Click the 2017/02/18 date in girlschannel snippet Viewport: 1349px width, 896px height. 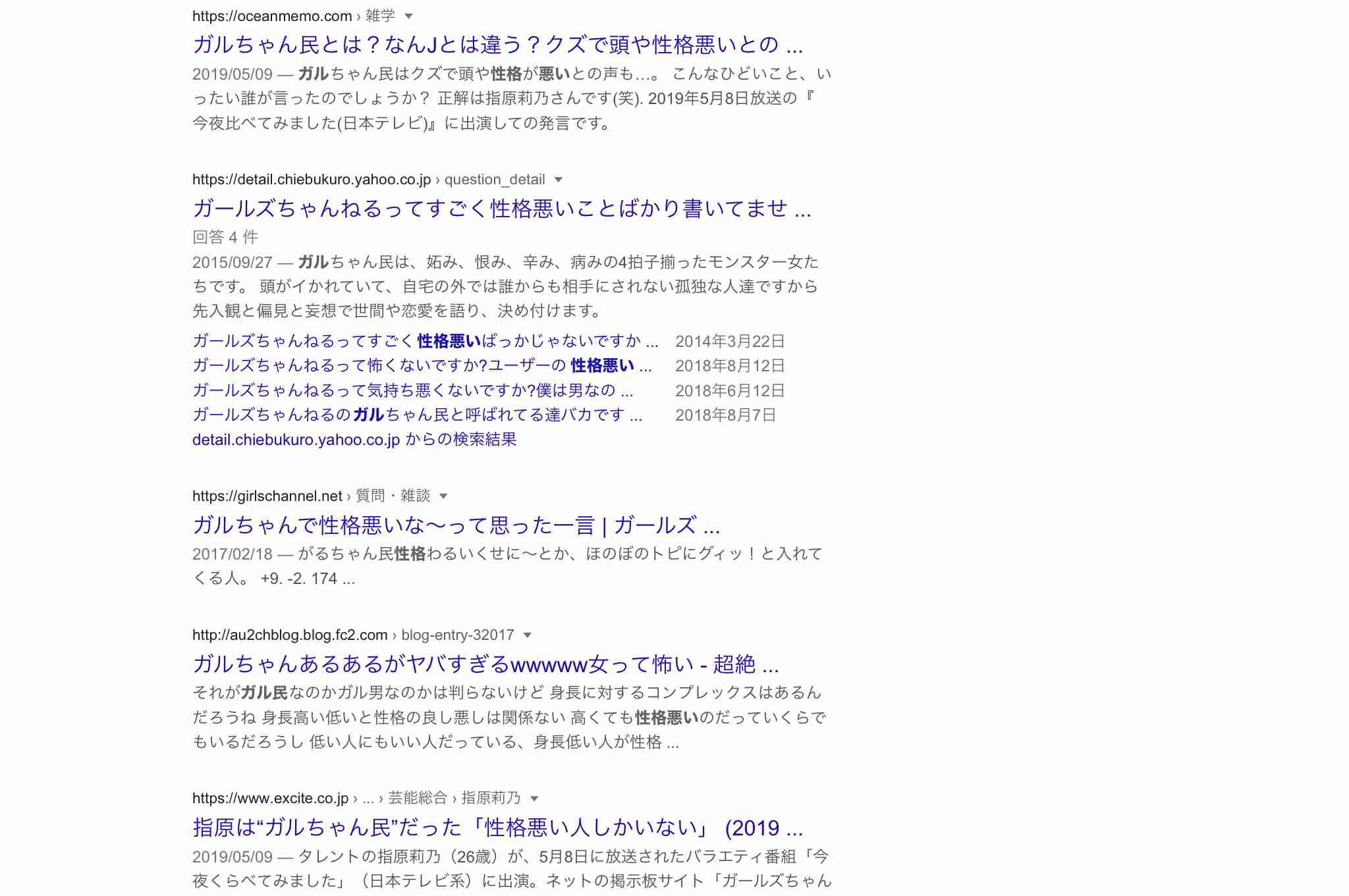pyautogui.click(x=233, y=554)
